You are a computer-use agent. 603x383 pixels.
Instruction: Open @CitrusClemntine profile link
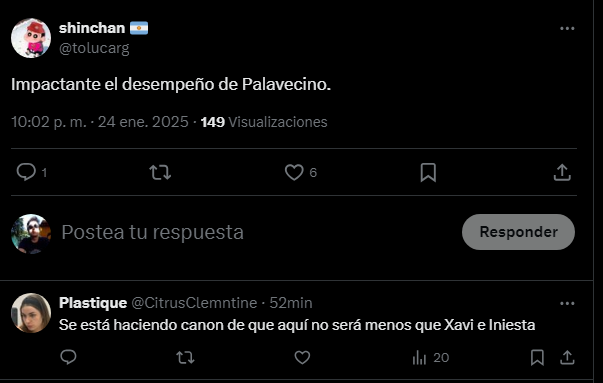[x=194, y=303]
